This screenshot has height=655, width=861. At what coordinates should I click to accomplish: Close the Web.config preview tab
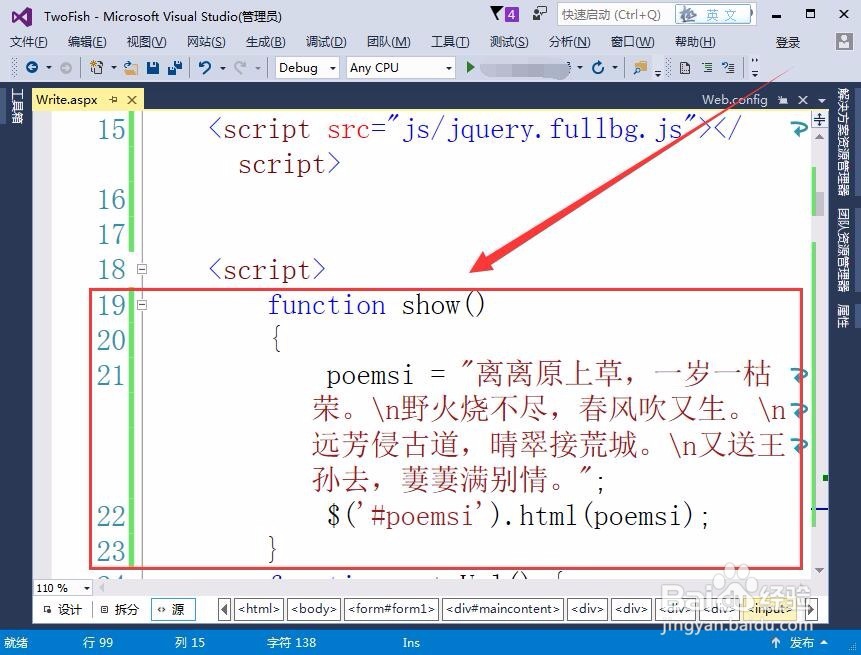pos(803,100)
